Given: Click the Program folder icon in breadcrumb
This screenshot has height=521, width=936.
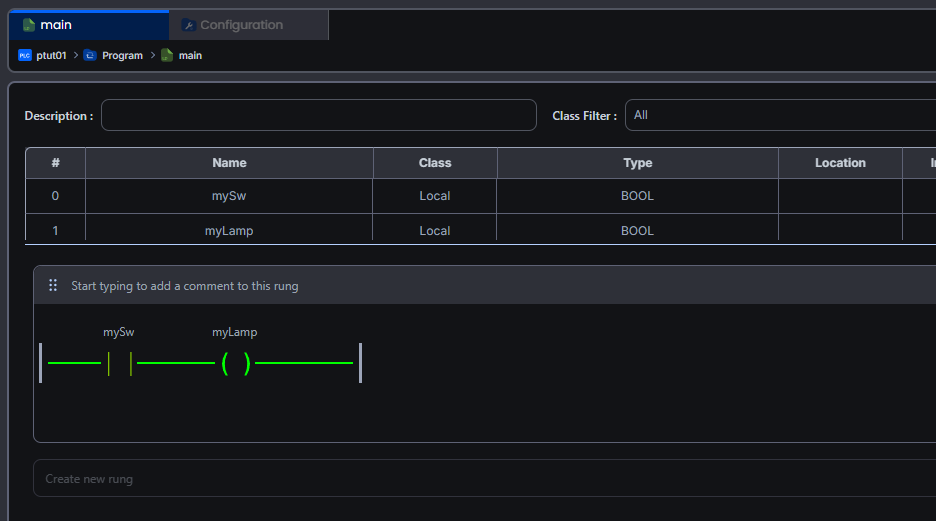Looking at the screenshot, I should tap(90, 56).
